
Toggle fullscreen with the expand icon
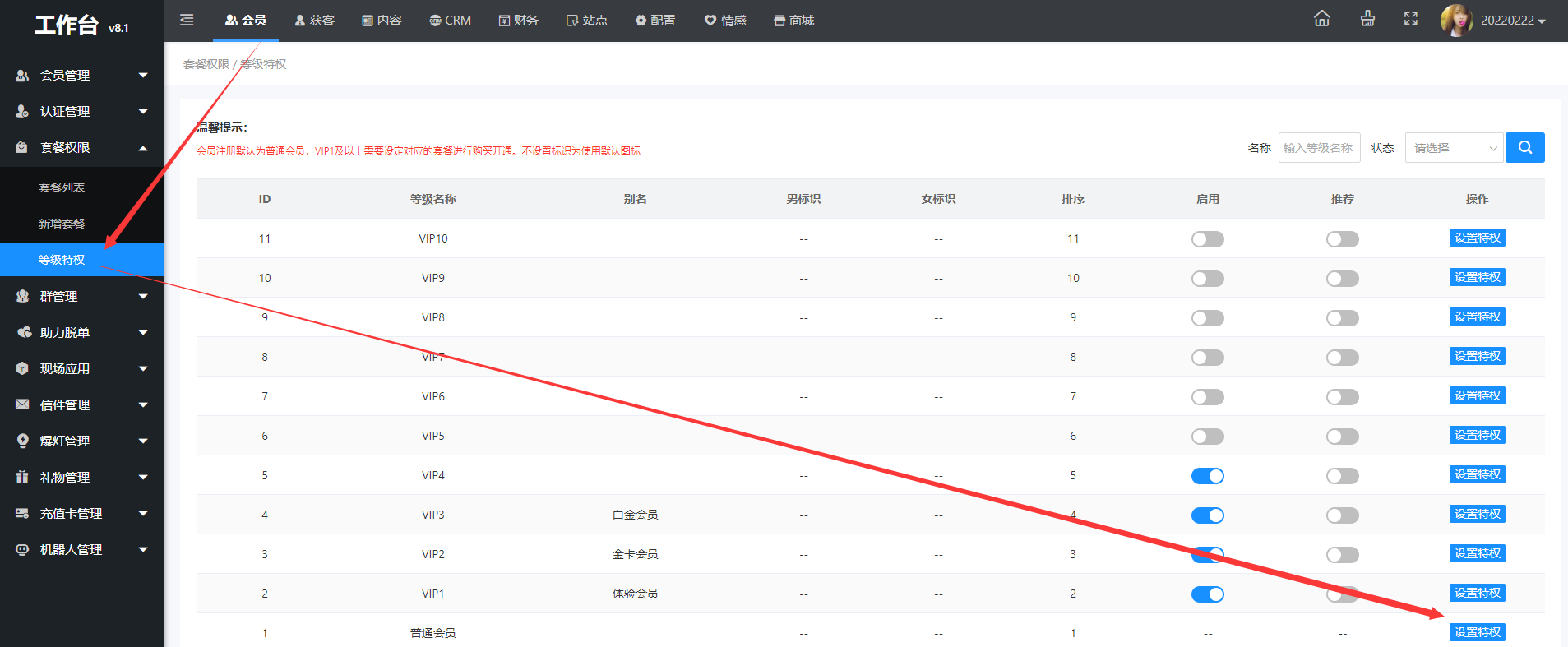pos(1411,18)
